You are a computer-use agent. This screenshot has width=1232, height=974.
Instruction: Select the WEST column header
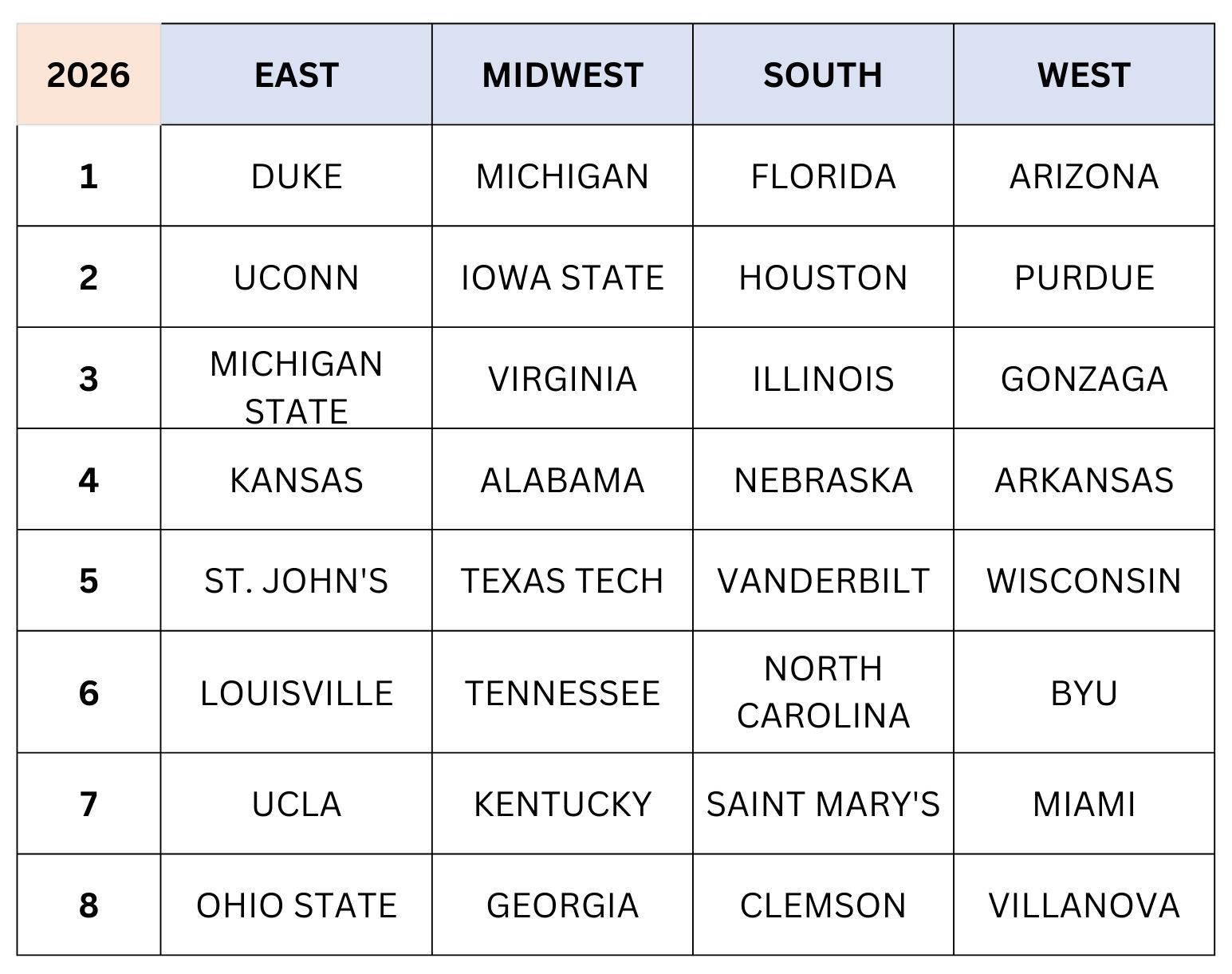(x=1084, y=75)
